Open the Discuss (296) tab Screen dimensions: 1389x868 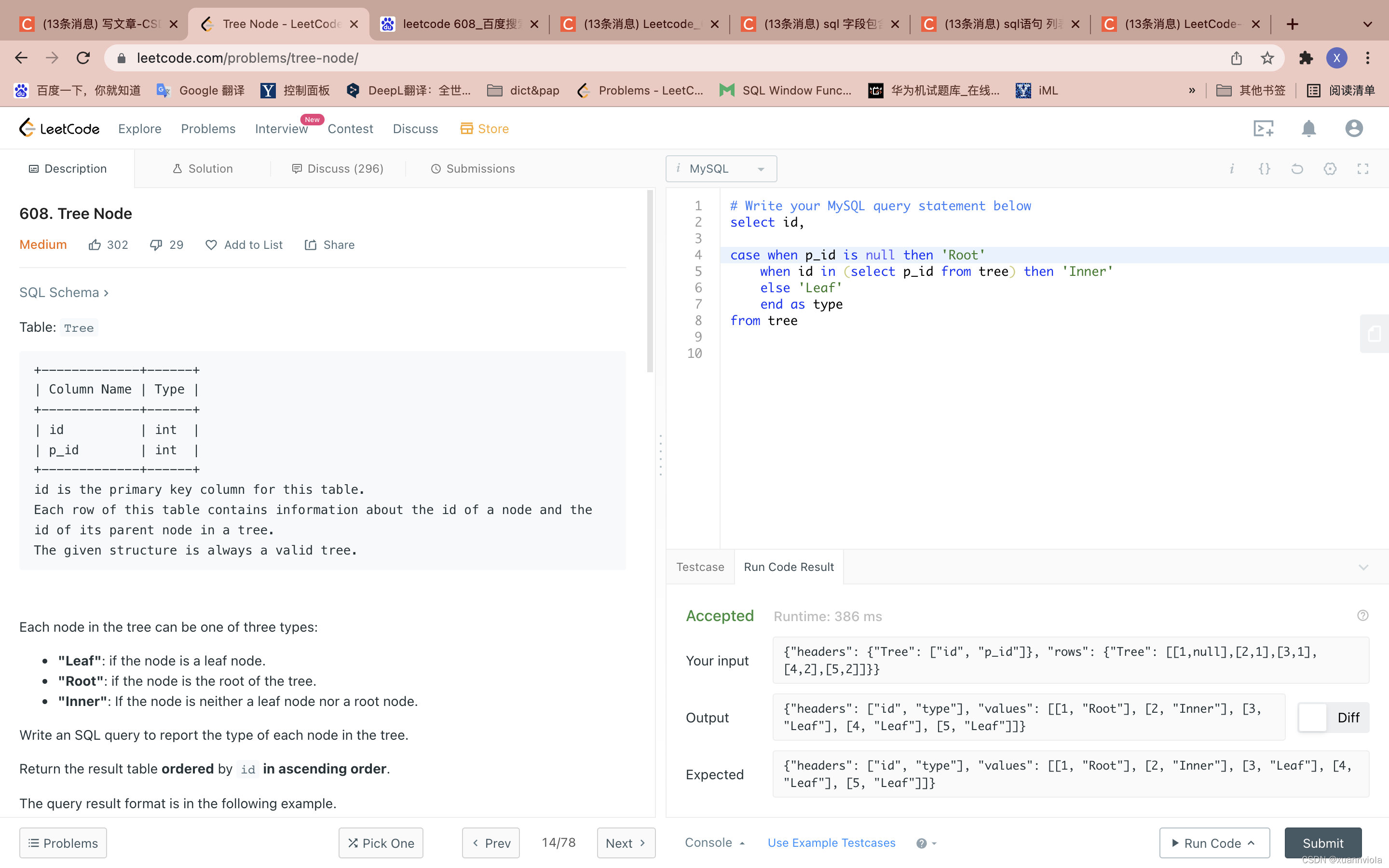pos(338,168)
